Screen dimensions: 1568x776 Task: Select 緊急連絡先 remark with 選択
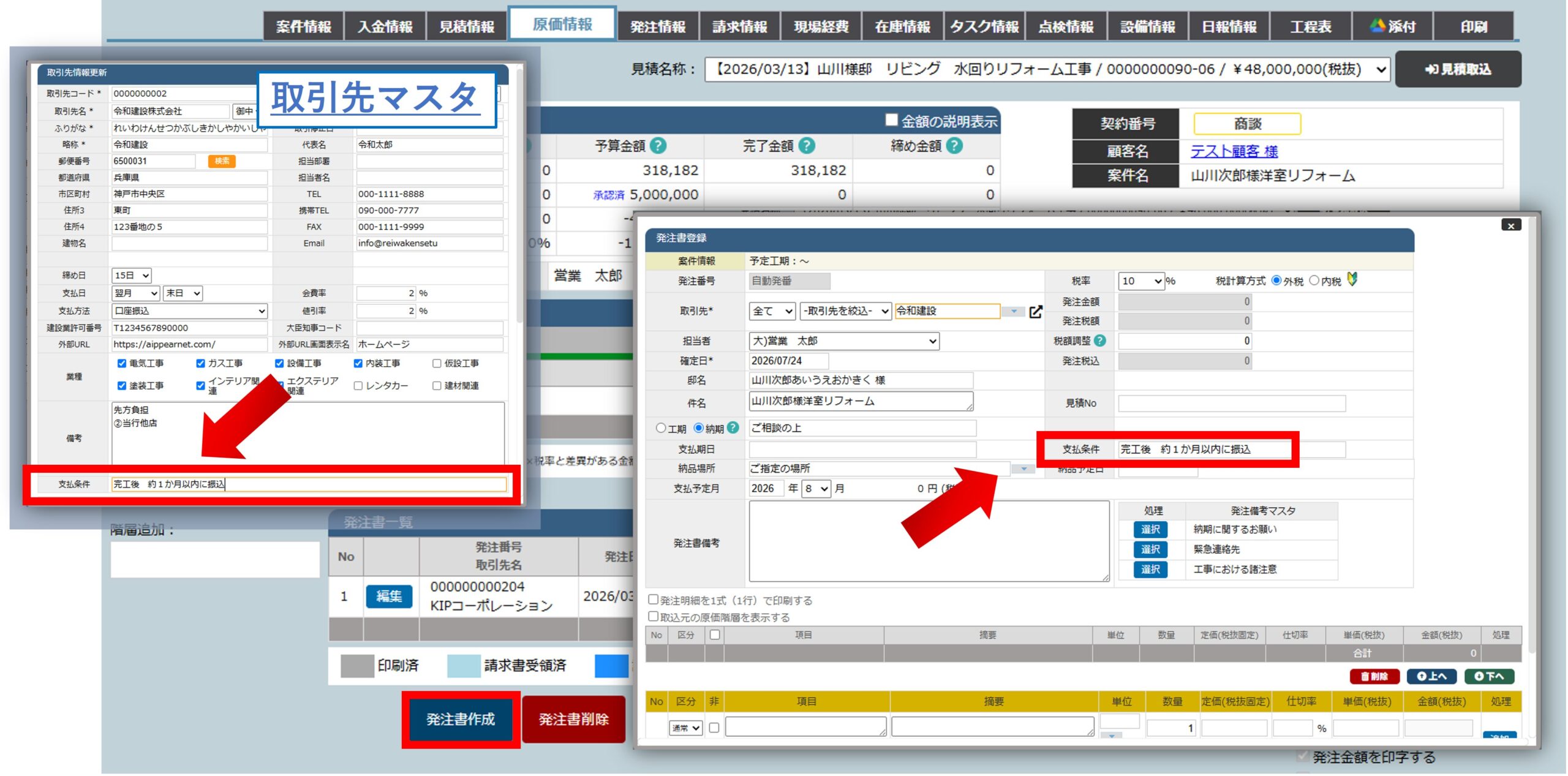click(1150, 549)
